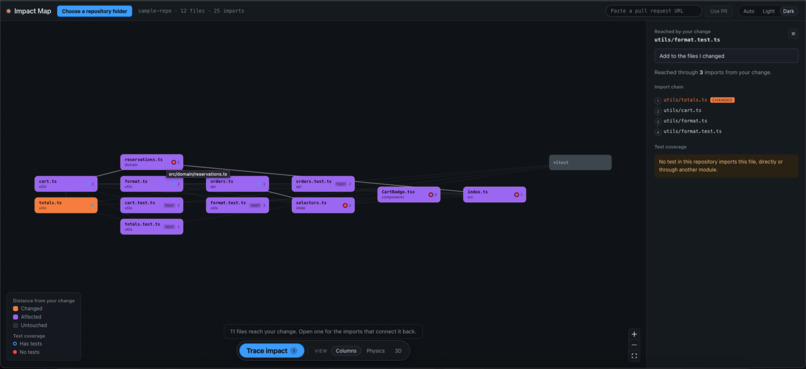This screenshot has width=806, height=369.
Task: Select the 3D view
Action: coord(398,350)
